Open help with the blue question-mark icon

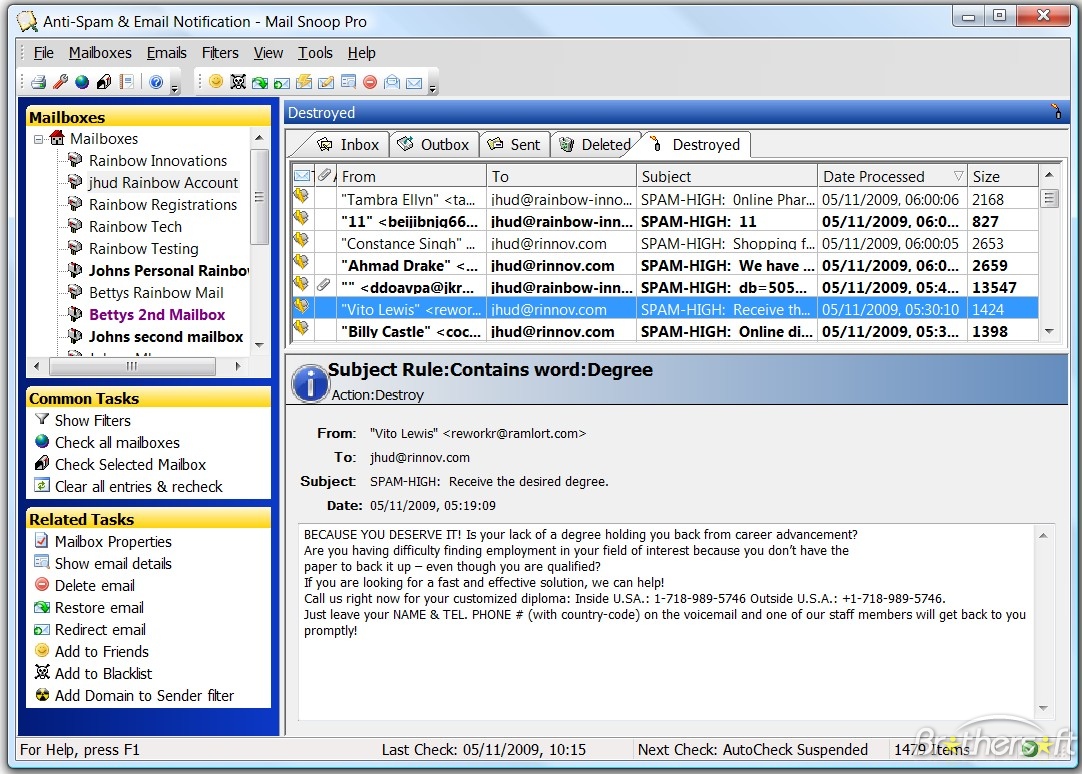[157, 82]
